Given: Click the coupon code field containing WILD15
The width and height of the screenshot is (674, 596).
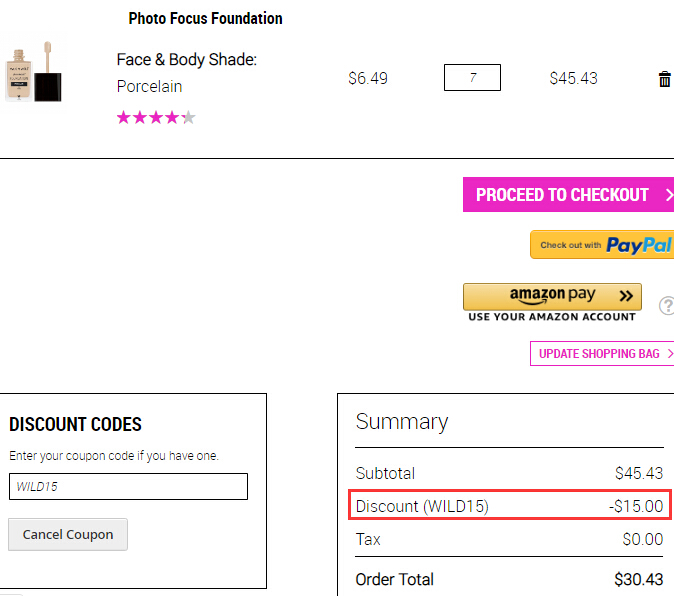Looking at the screenshot, I should coord(128,486).
